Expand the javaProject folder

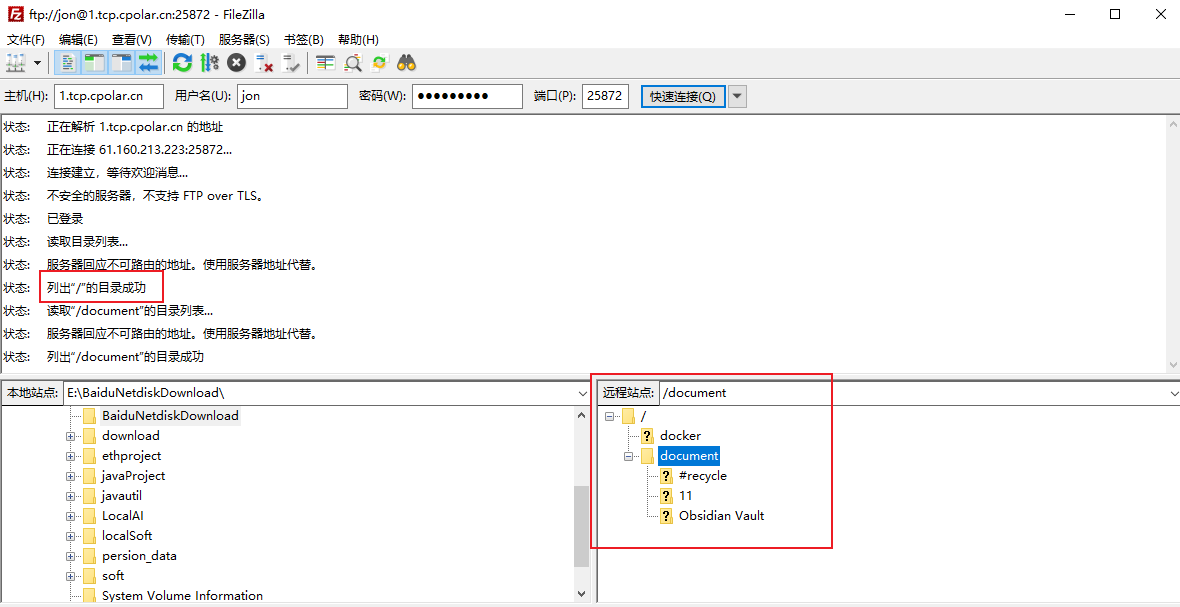pos(71,476)
